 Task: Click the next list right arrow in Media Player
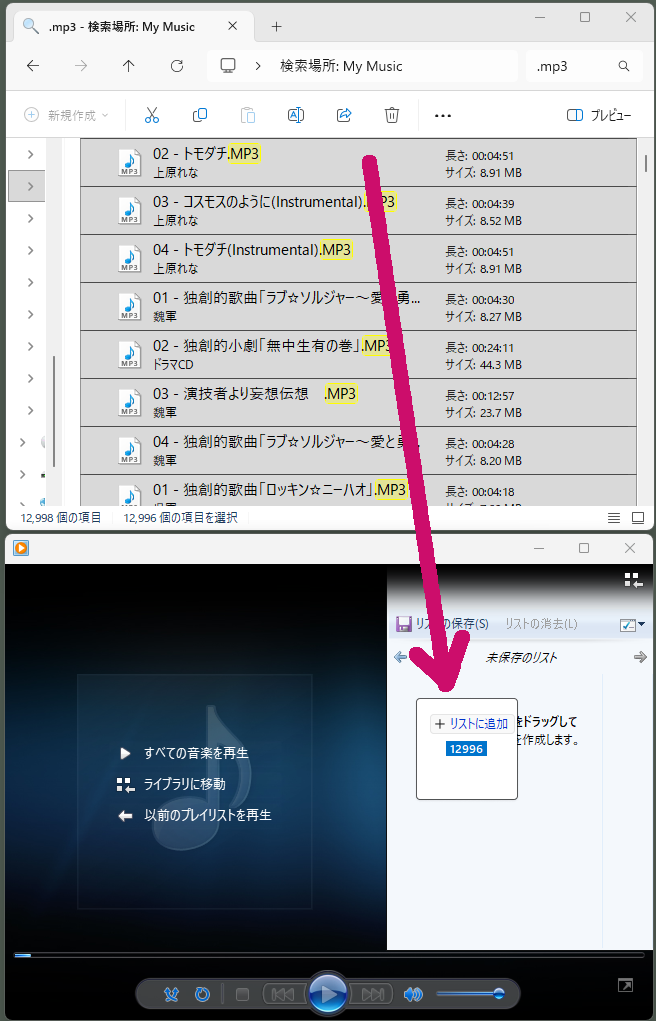pos(640,657)
